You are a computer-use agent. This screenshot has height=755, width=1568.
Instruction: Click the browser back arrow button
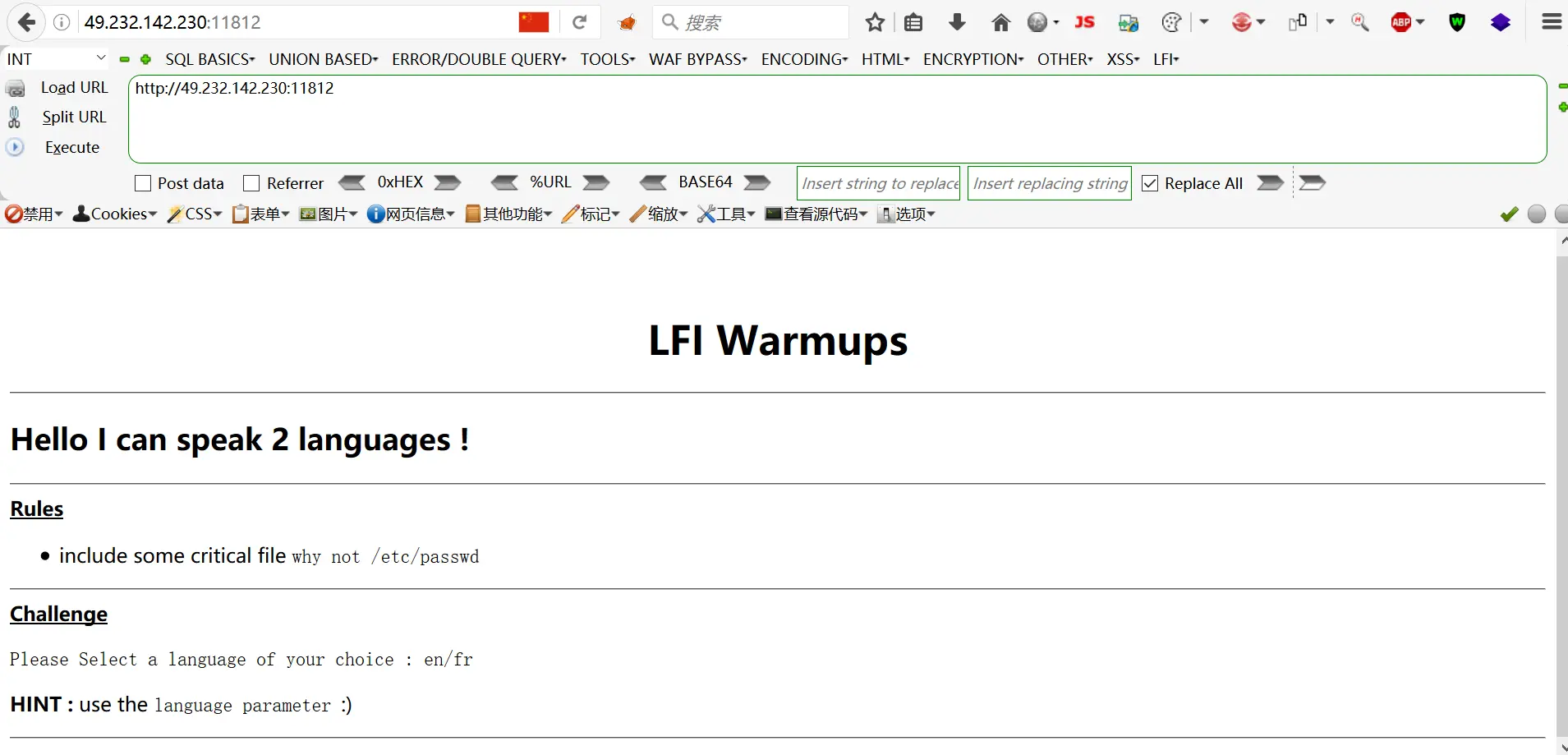click(x=26, y=22)
